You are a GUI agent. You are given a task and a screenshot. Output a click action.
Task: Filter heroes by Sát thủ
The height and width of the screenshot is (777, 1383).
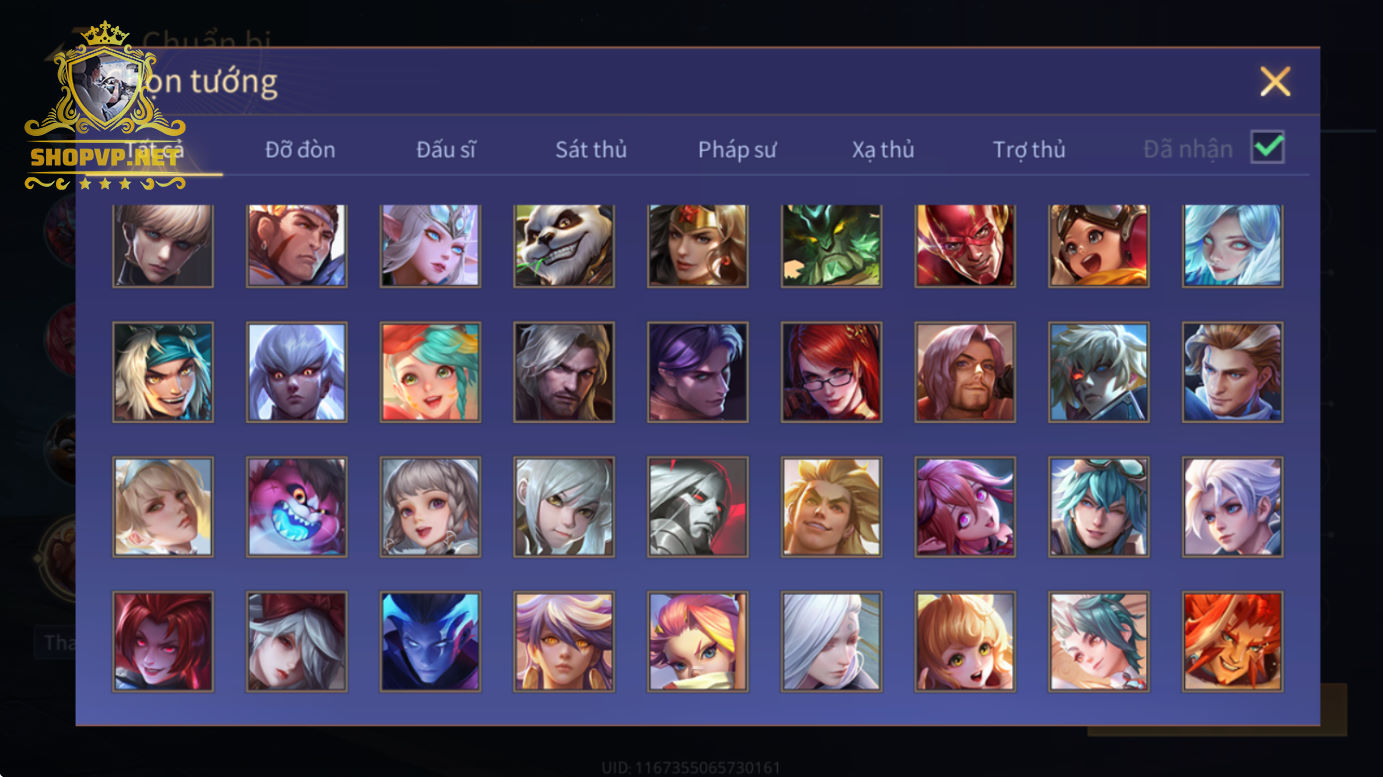point(591,150)
